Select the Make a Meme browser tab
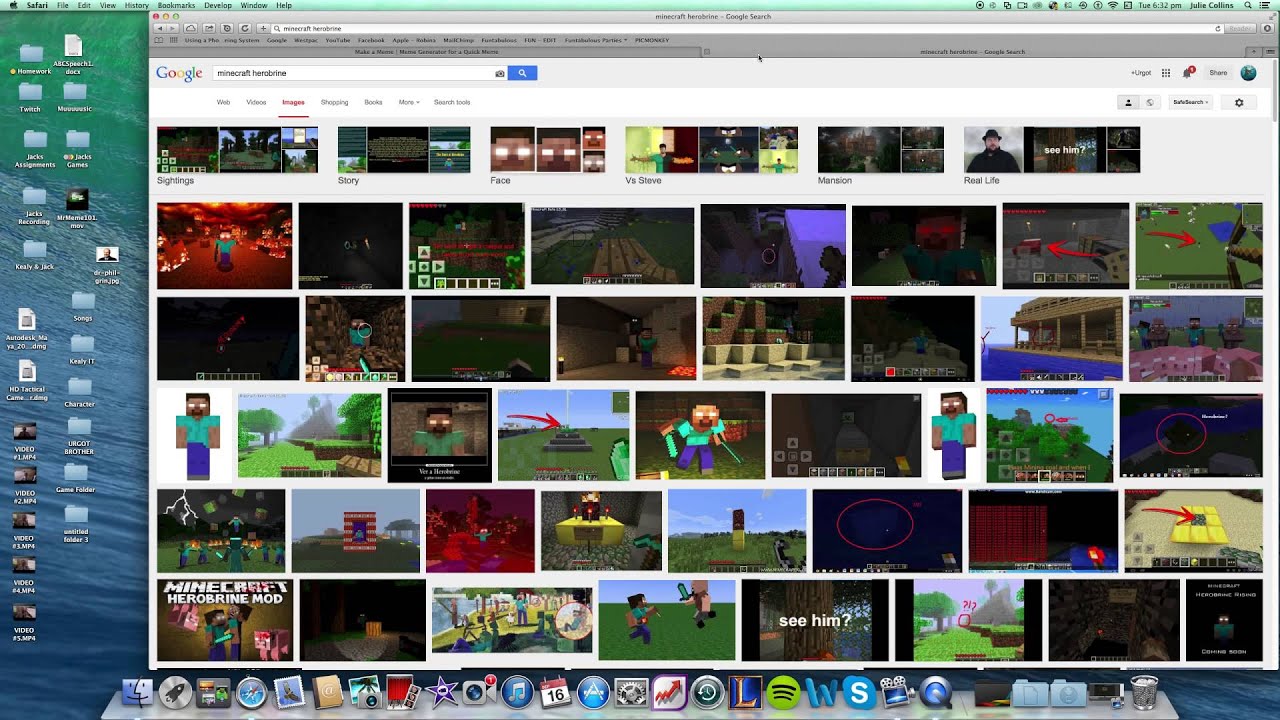The height and width of the screenshot is (720, 1280). [x=427, y=52]
